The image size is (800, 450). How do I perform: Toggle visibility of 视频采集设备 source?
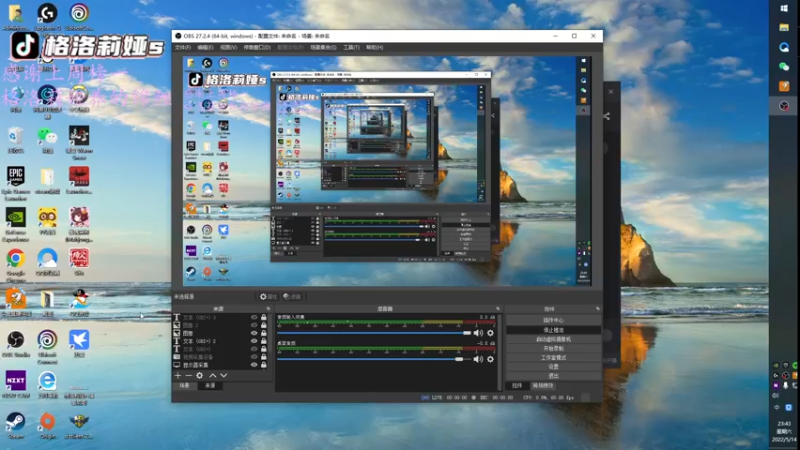coord(254,357)
